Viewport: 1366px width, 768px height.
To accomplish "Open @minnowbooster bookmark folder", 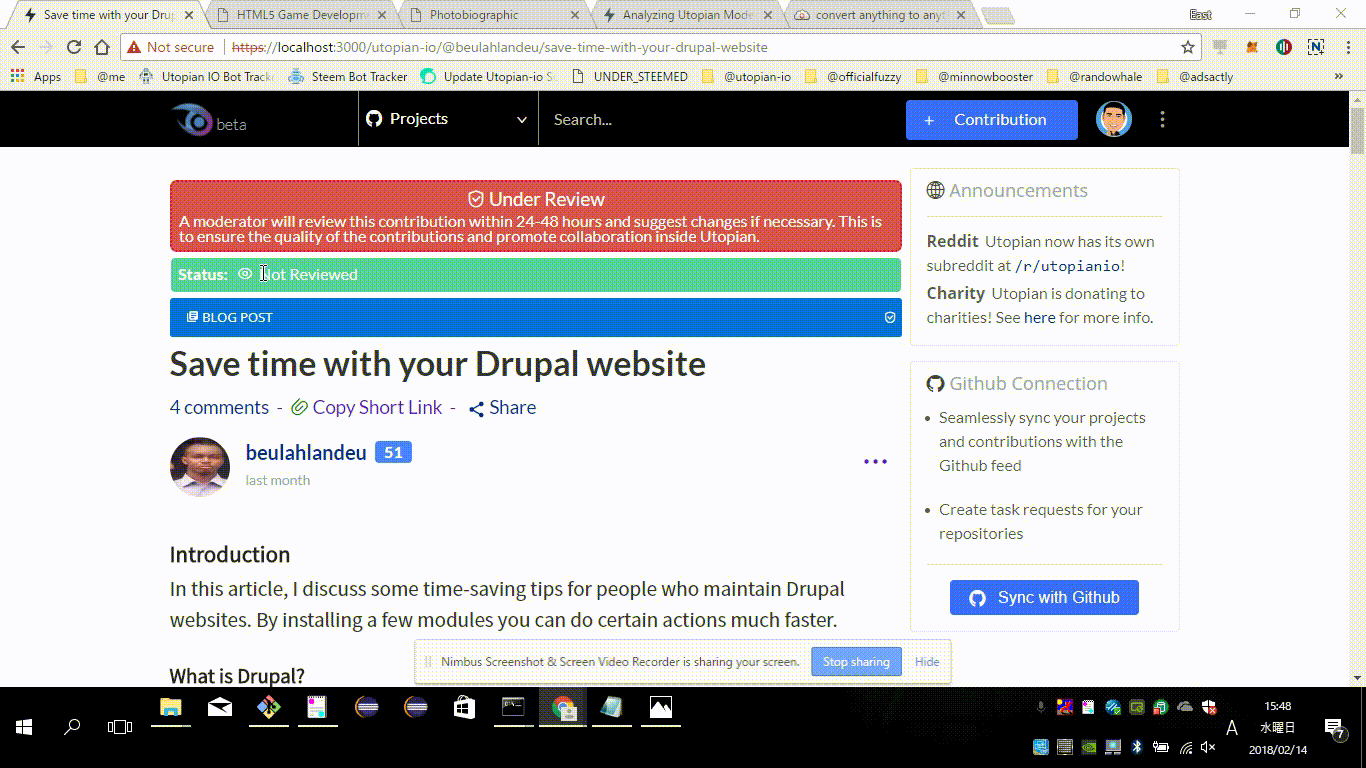I will coord(974,76).
